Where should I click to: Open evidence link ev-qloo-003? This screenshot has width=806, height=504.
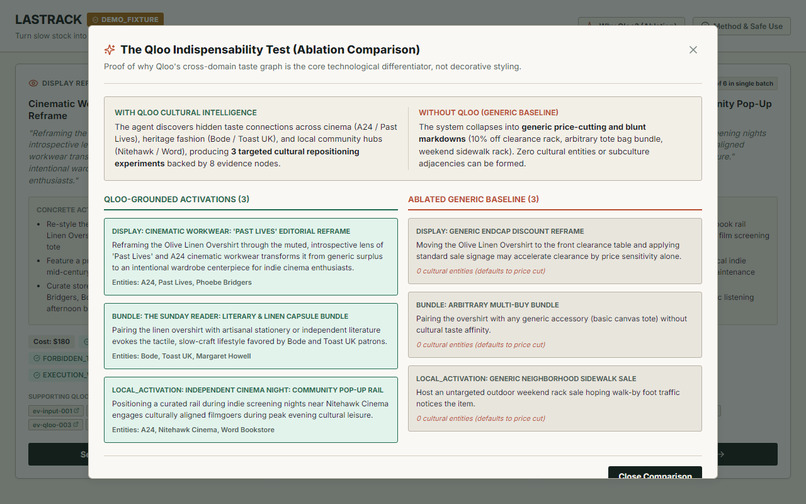[56, 425]
